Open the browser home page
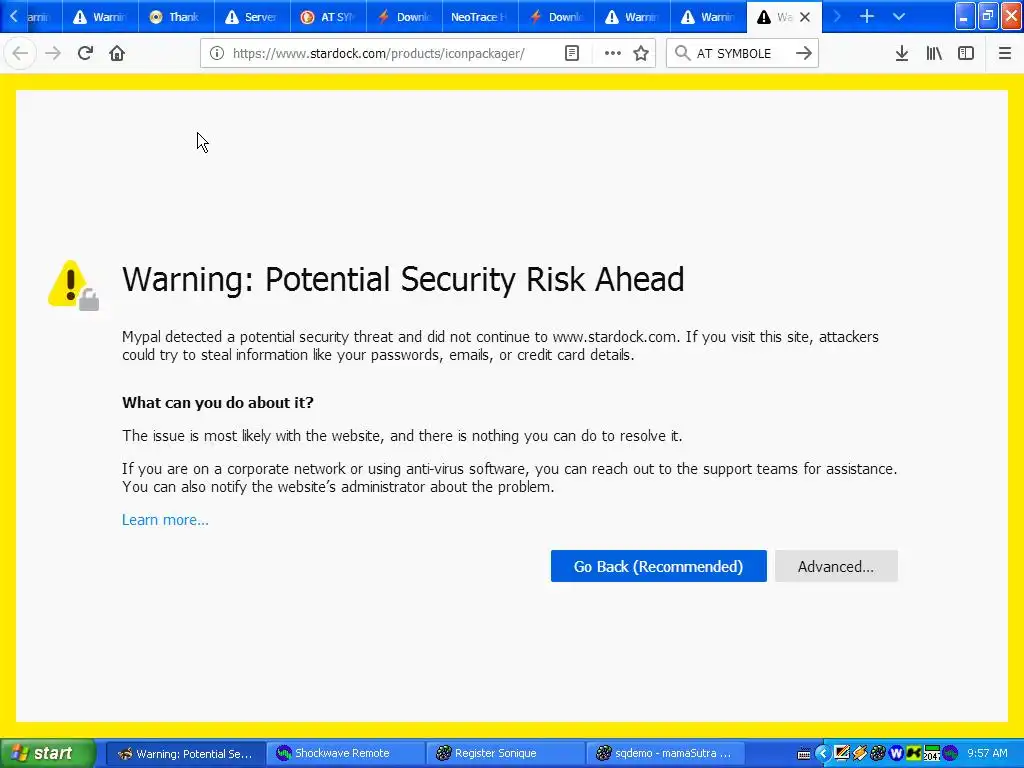The height and width of the screenshot is (768, 1024). point(117,54)
